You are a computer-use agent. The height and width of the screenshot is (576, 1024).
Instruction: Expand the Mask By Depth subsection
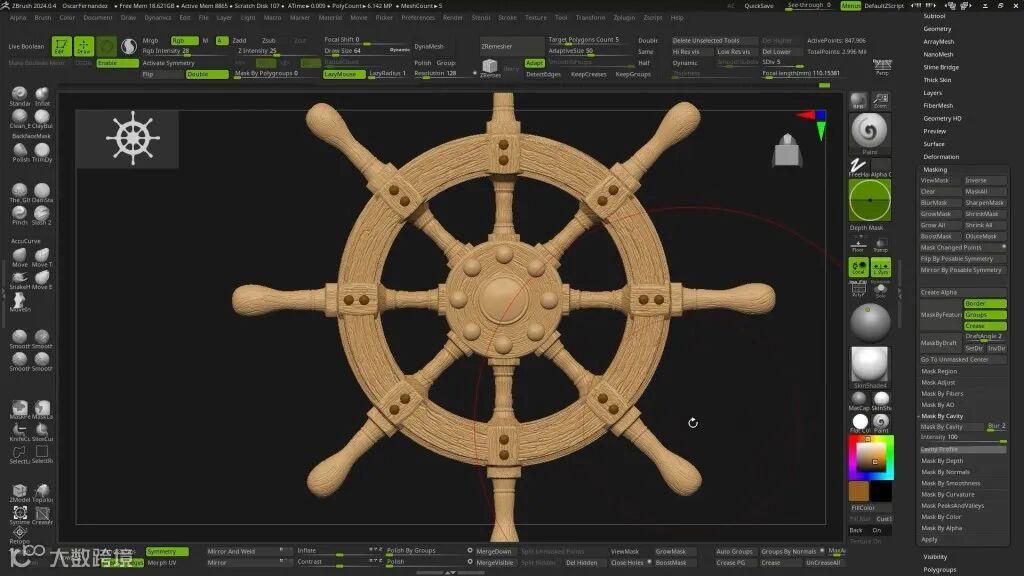click(x=942, y=461)
